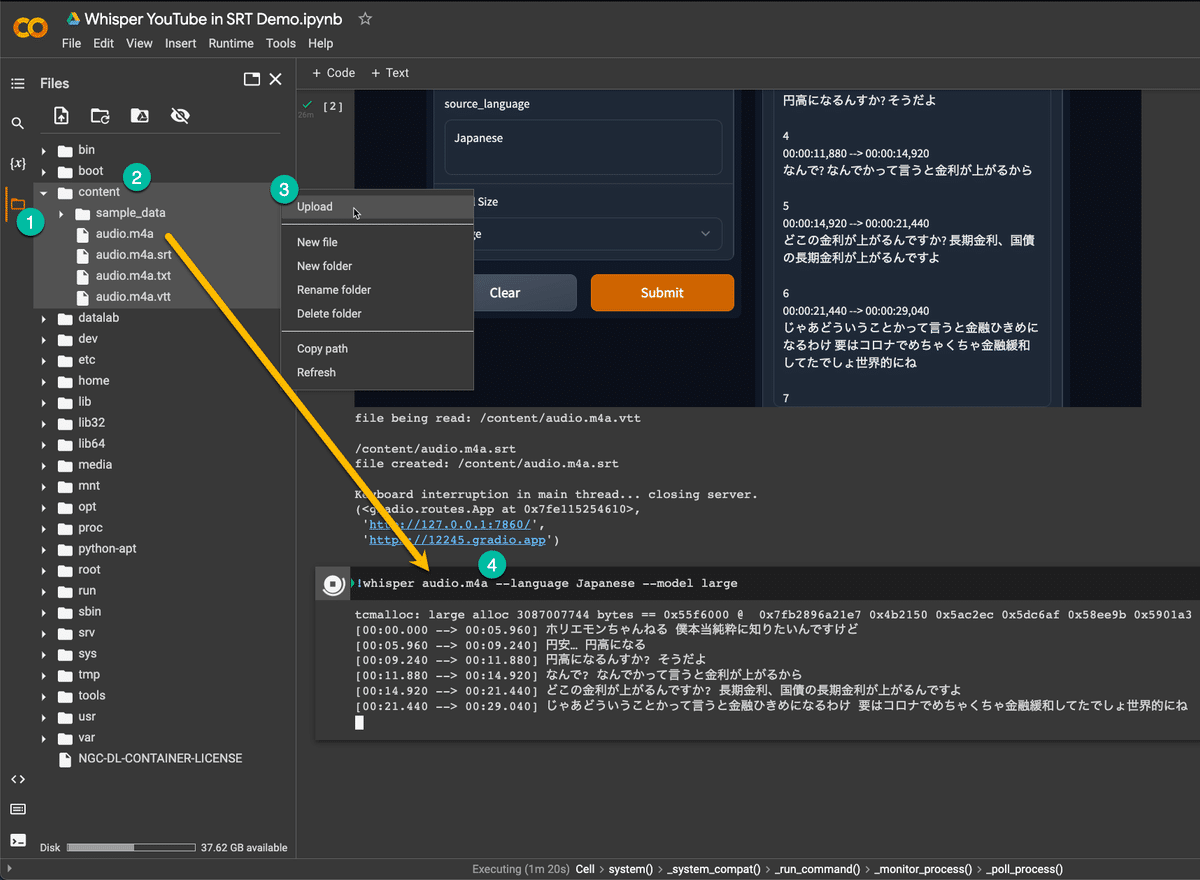Image resolution: width=1200 pixels, height=880 pixels.
Task: Choose Refresh in context menu
Action: pyautogui.click(x=377, y=372)
